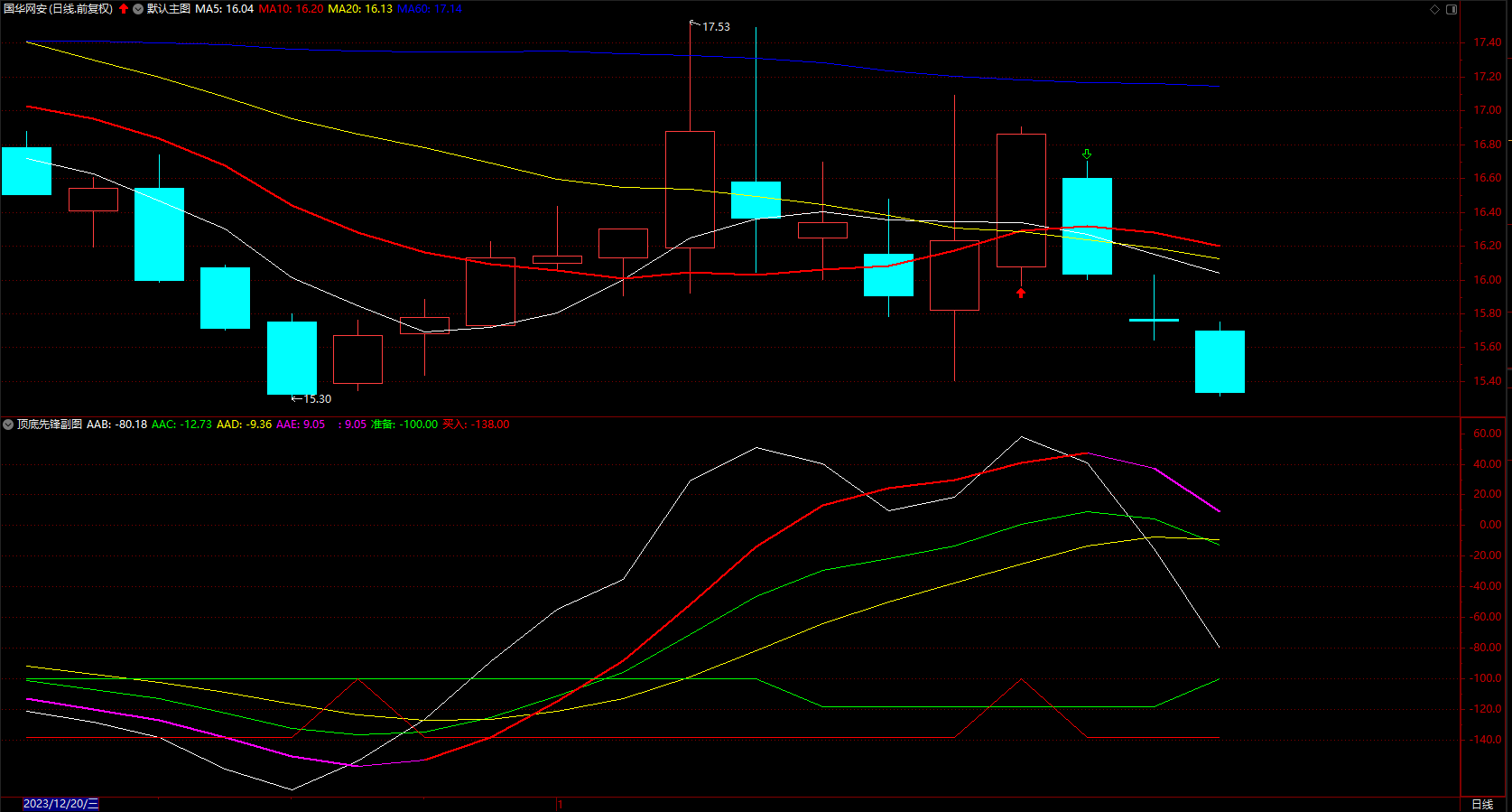Screen dimensions: 1512x812
Task: Select the 日线 period label at bottom right
Action: point(1482,804)
